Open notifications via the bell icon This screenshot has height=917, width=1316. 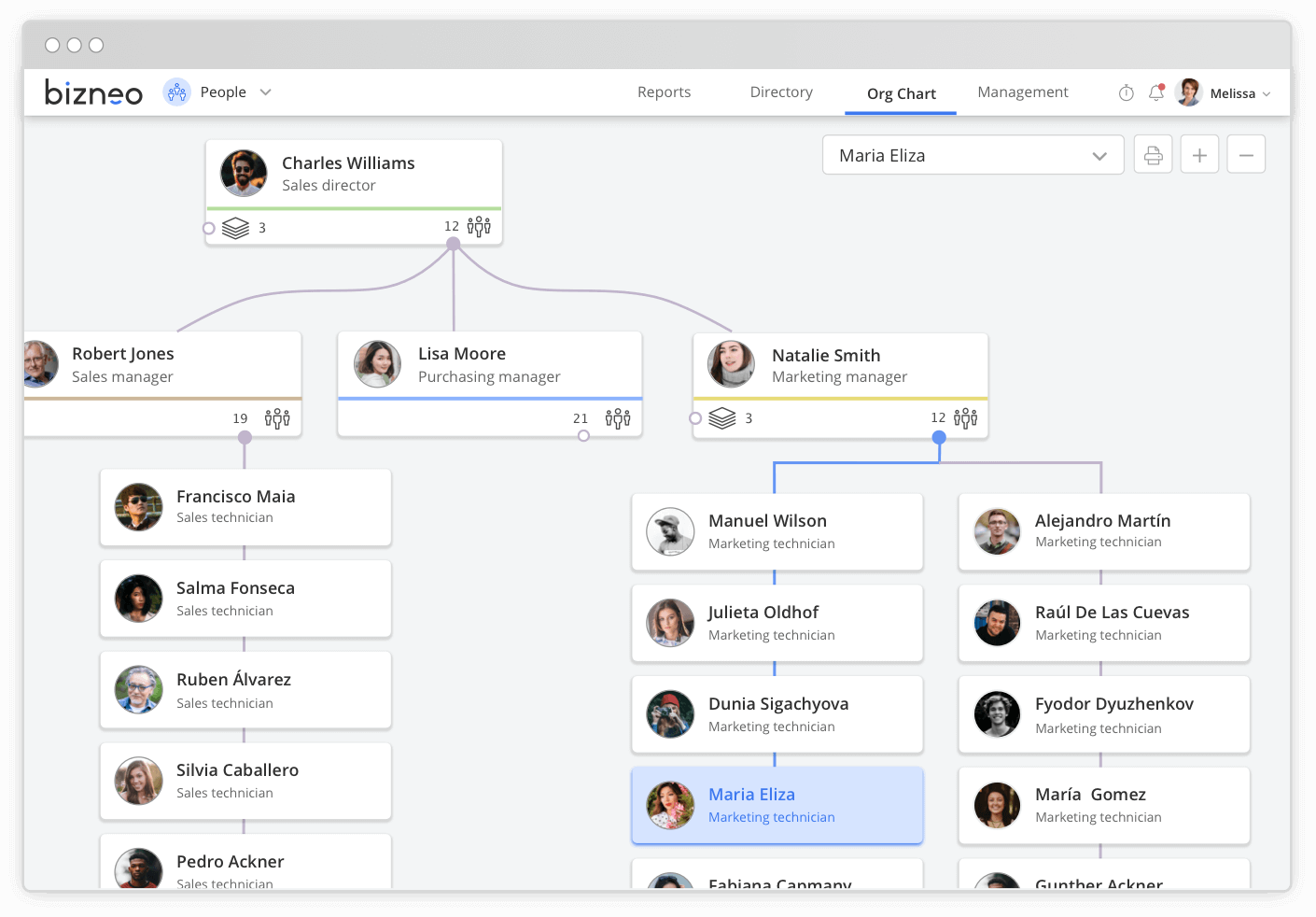coord(1155,92)
